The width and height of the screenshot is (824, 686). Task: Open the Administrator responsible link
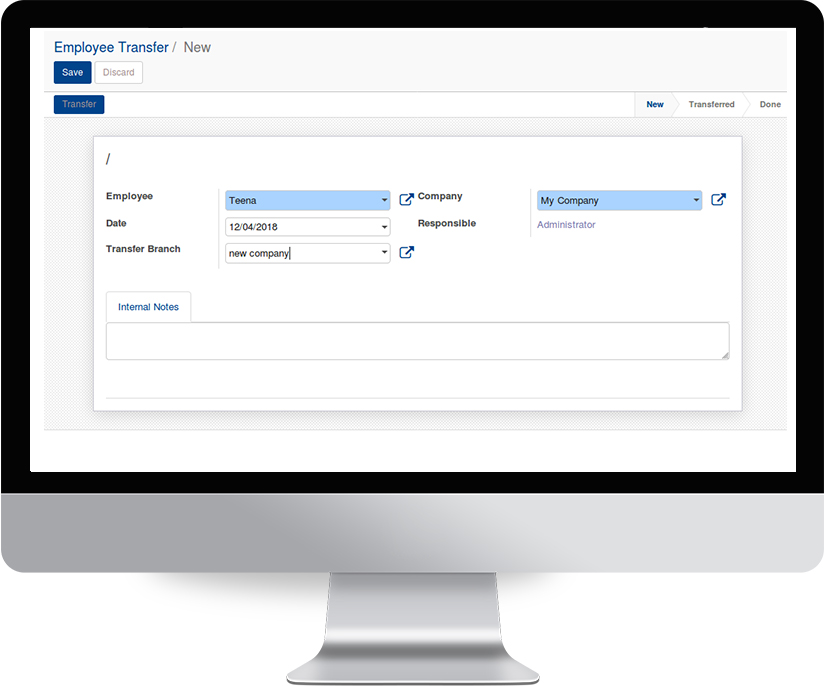(x=566, y=224)
